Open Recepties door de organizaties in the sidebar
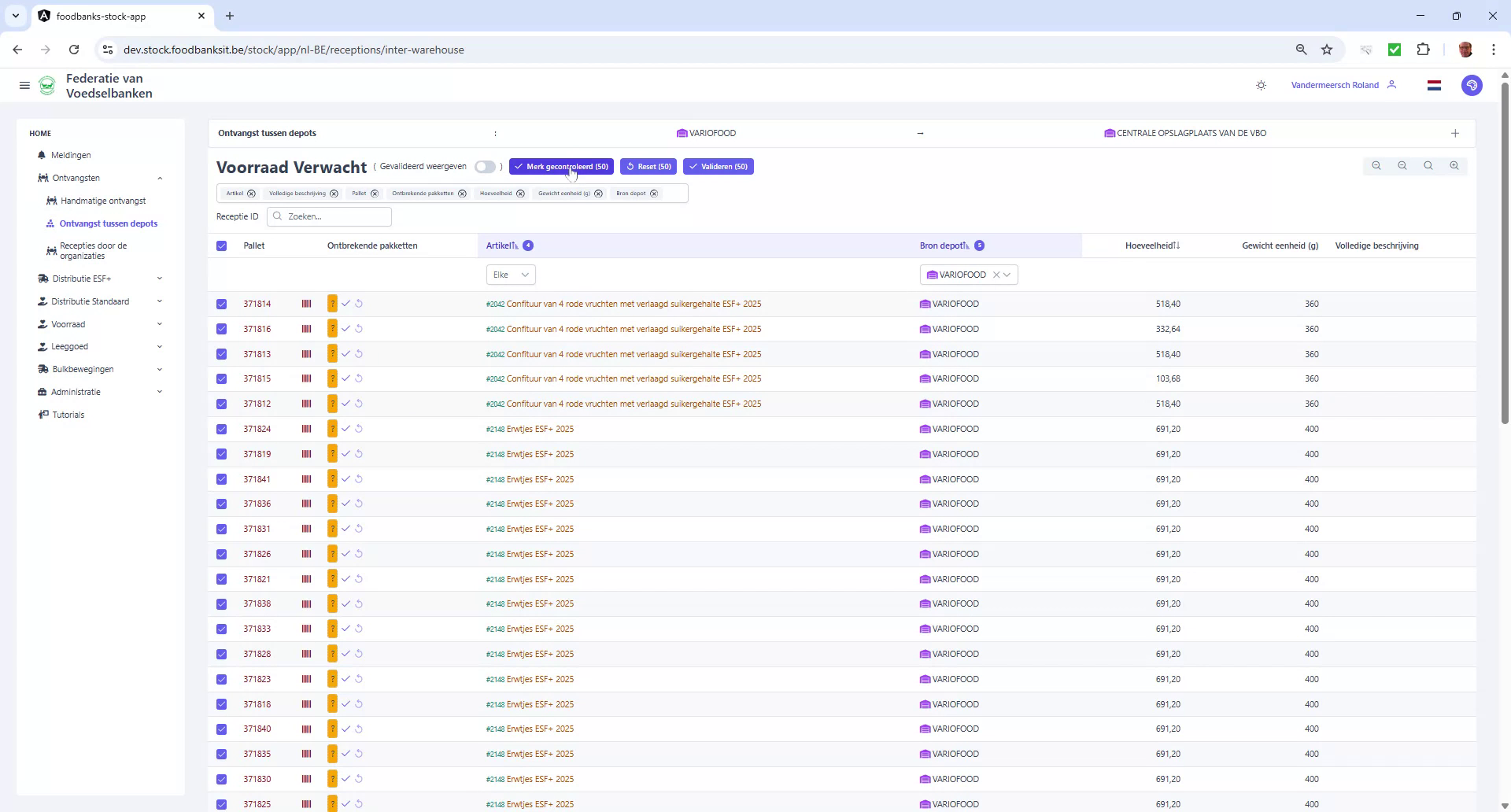The width and height of the screenshot is (1511, 812). [93, 250]
